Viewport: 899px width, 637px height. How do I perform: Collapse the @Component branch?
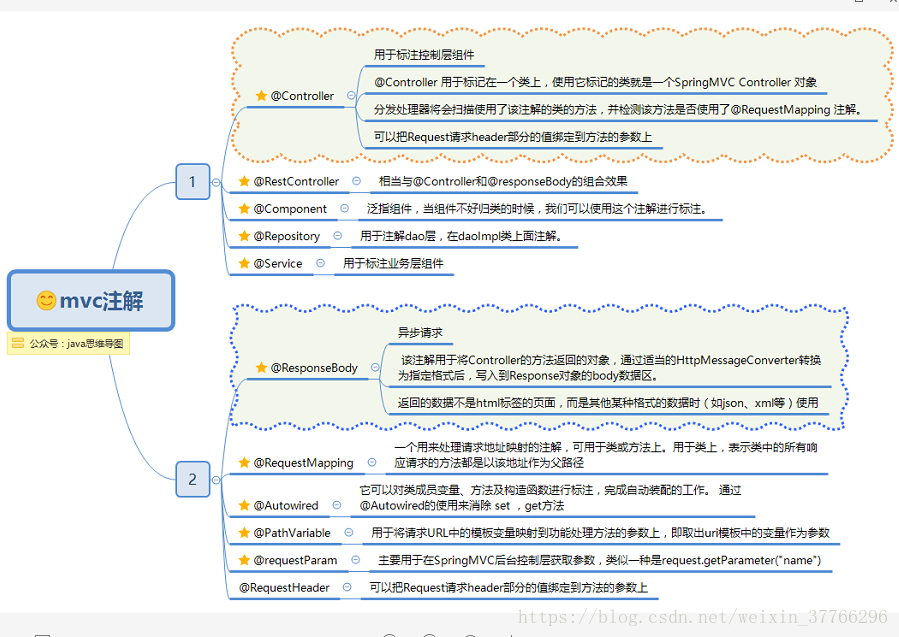pyautogui.click(x=344, y=209)
